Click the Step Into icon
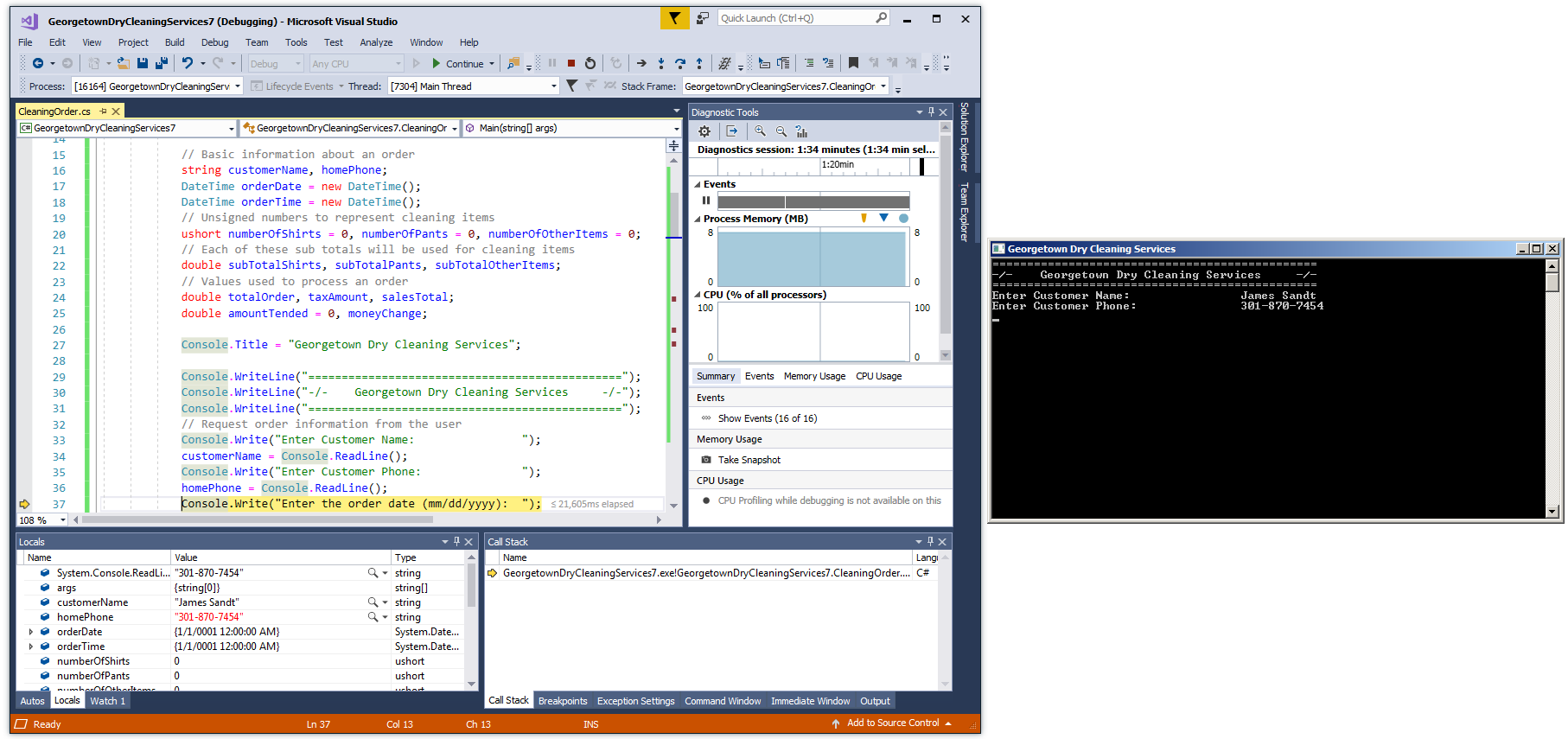This screenshot has width=1568, height=739. (x=661, y=63)
